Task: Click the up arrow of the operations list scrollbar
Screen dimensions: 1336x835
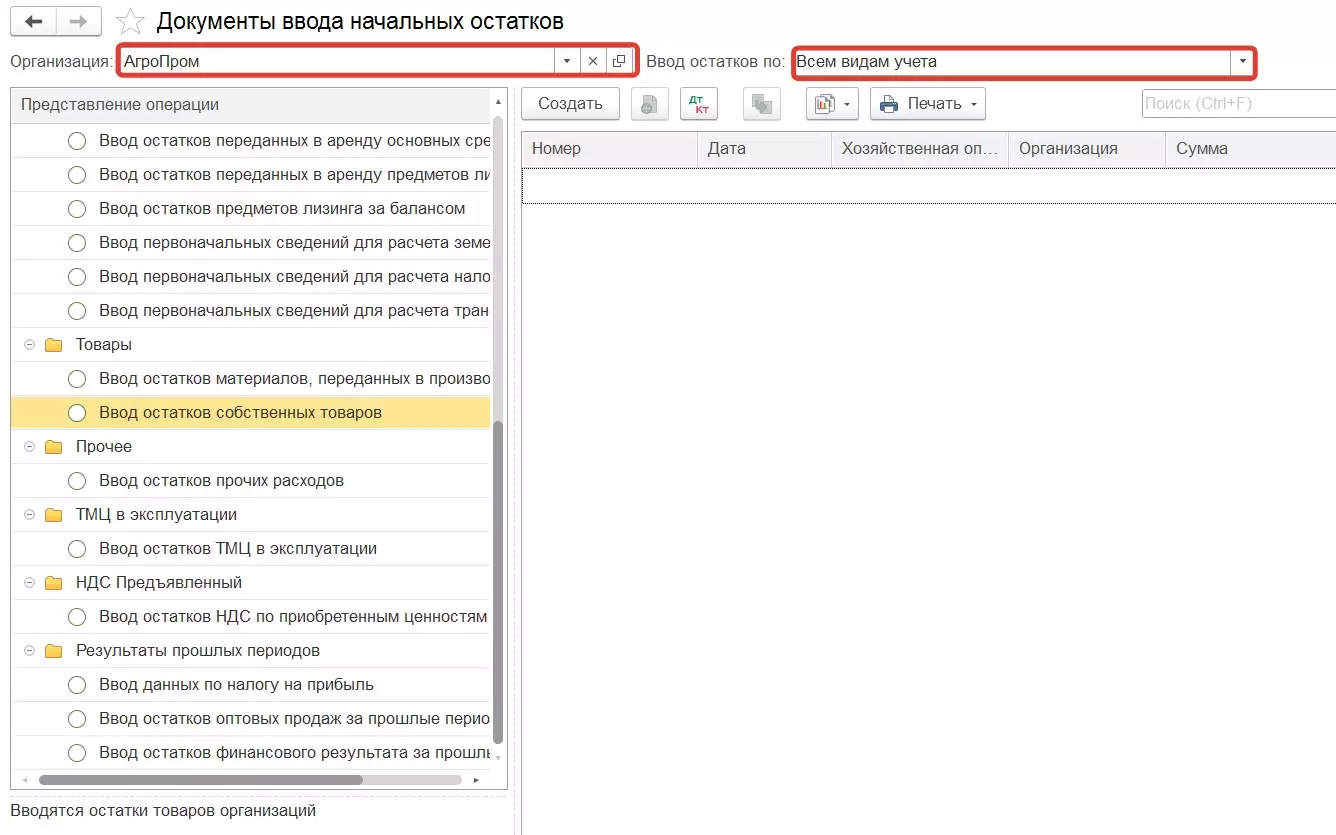Action: click(498, 102)
